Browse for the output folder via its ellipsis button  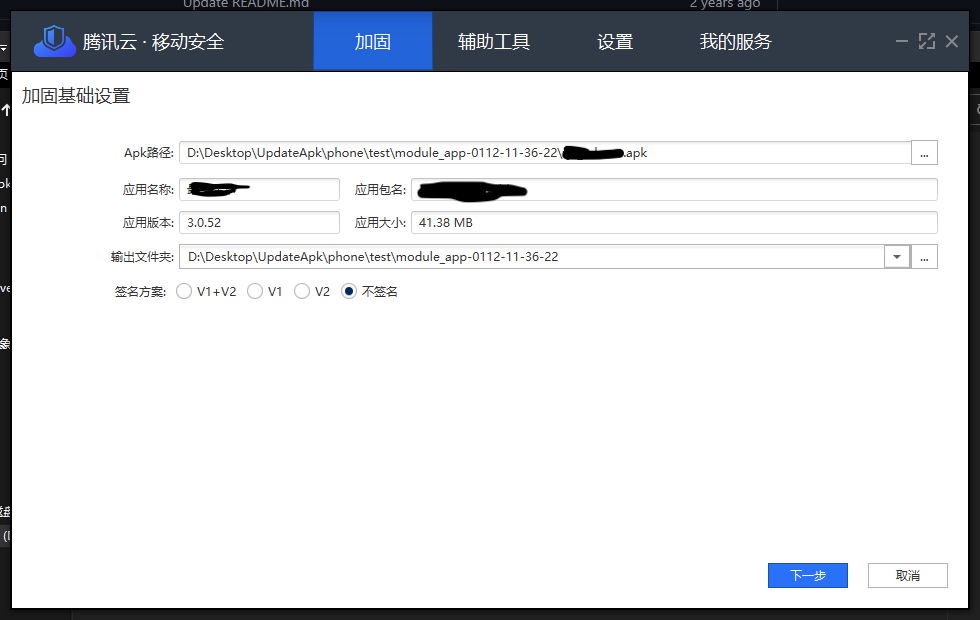click(924, 257)
